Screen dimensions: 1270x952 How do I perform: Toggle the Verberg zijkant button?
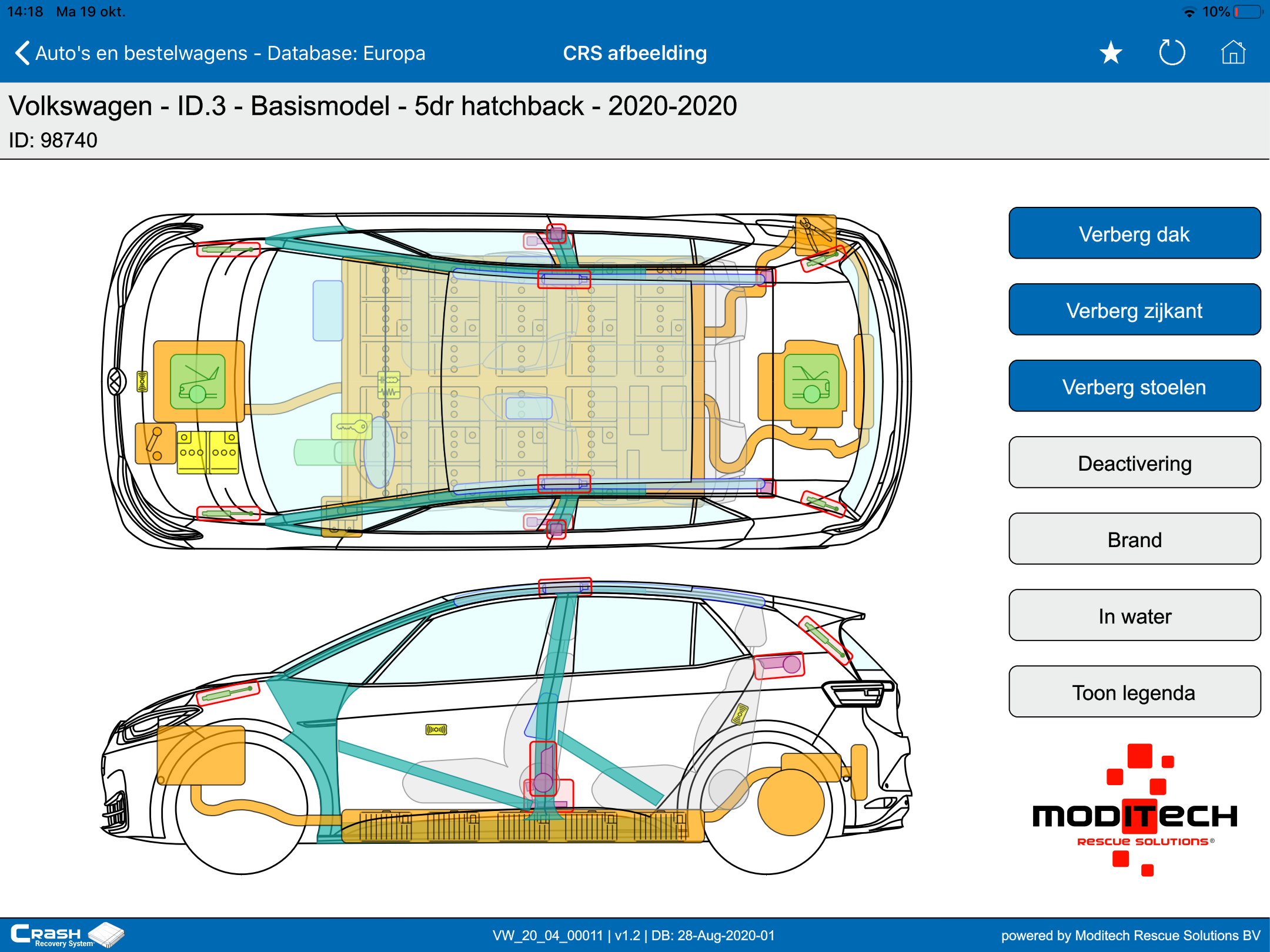coord(1134,310)
